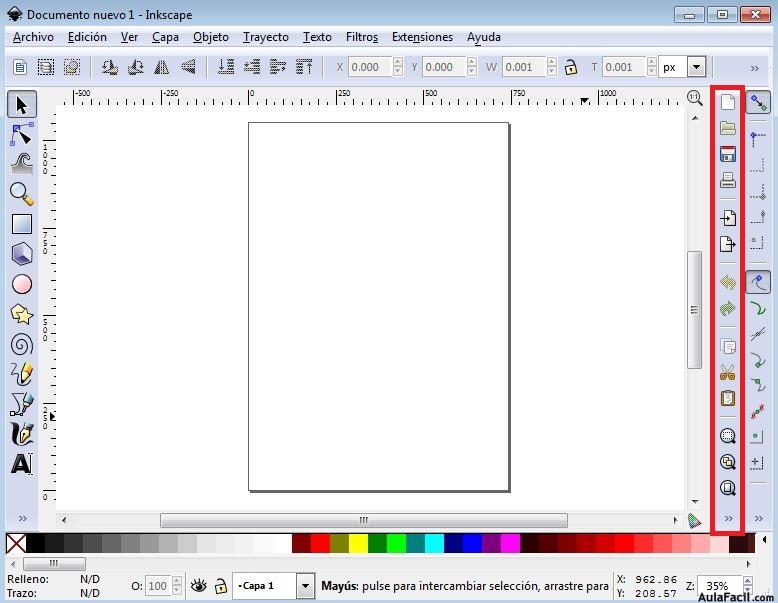The height and width of the screenshot is (603, 778).
Task: Click the no-color X swatch
Action: [x=16, y=543]
